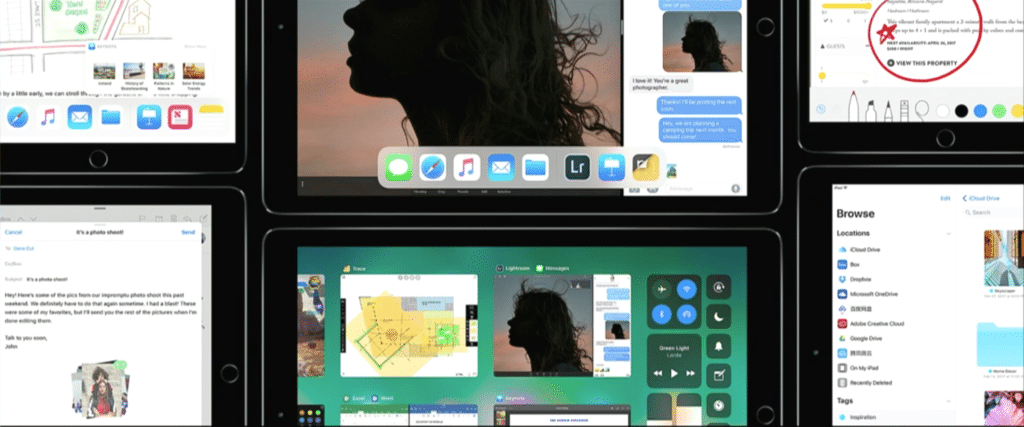Viewport: 1024px width, 427px height.
Task: Select Dropbox in Locations list
Action: pyautogui.click(x=859, y=280)
